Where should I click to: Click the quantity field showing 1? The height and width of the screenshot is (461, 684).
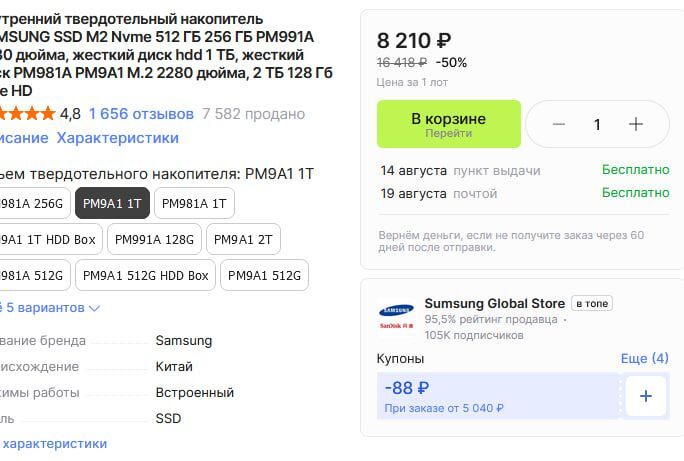pos(597,124)
